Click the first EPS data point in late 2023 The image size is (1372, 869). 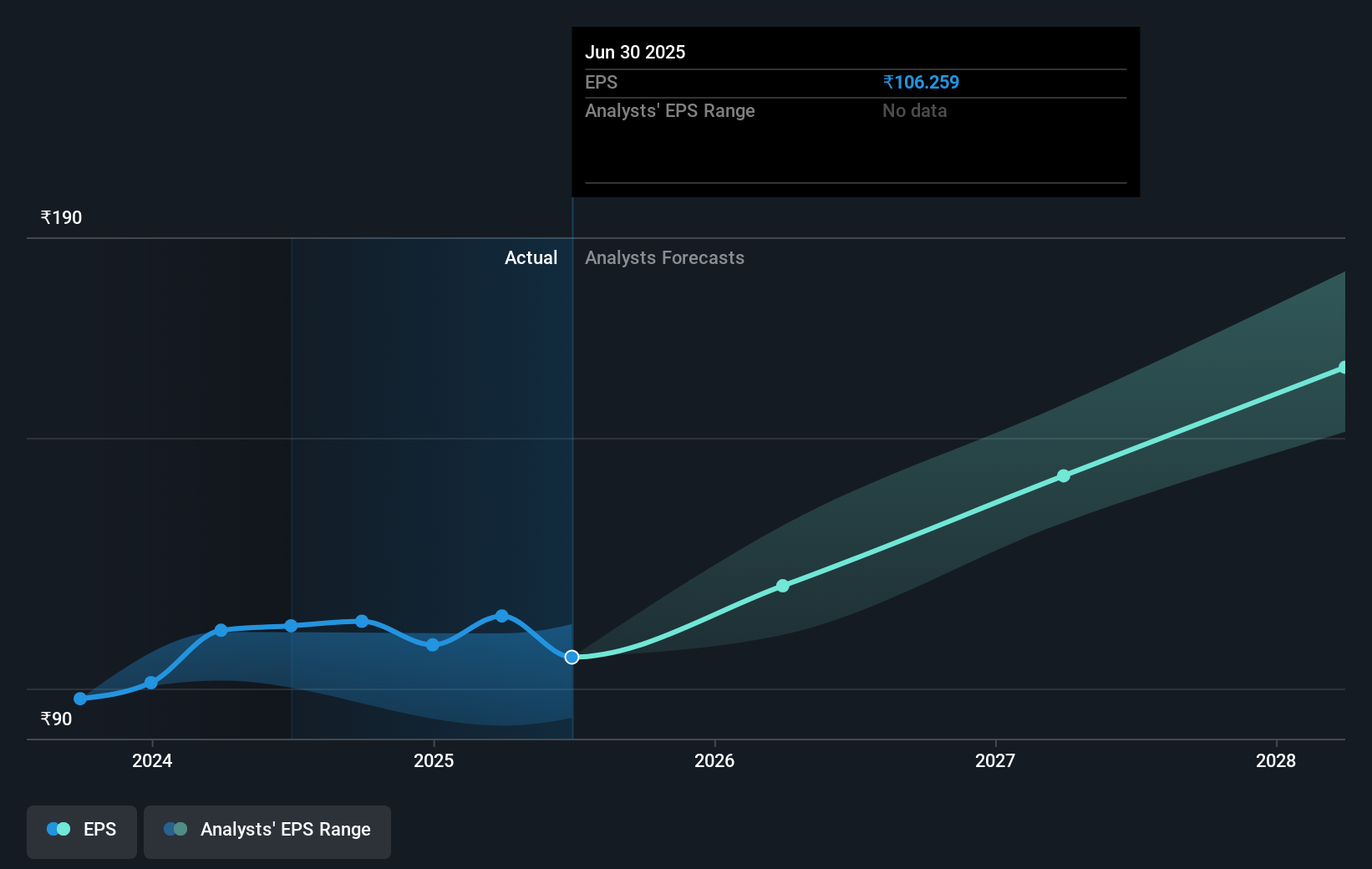click(80, 699)
